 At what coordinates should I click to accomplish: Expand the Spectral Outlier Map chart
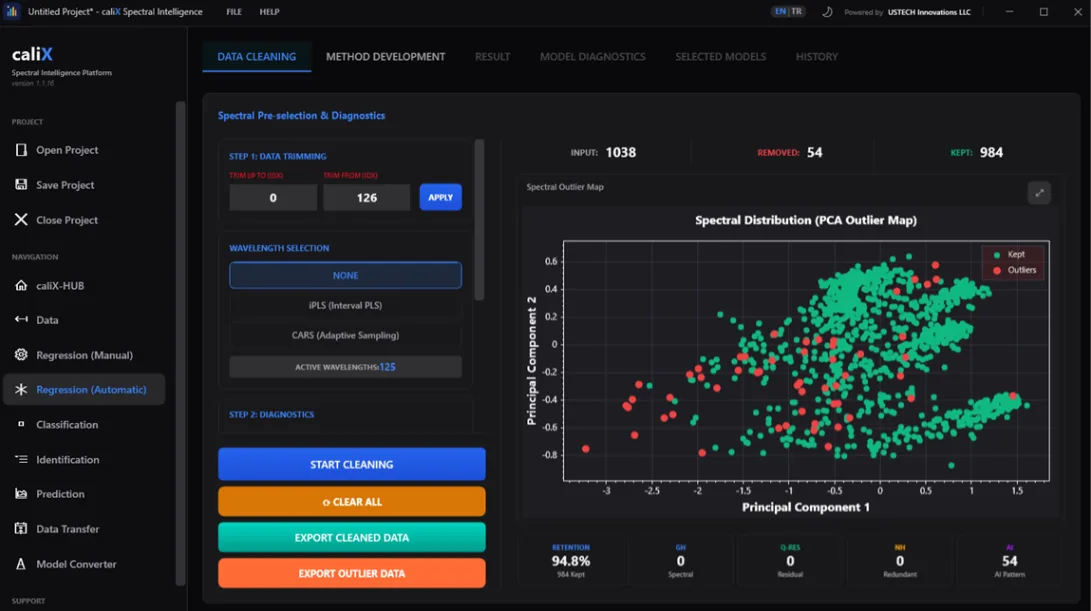click(x=1039, y=193)
